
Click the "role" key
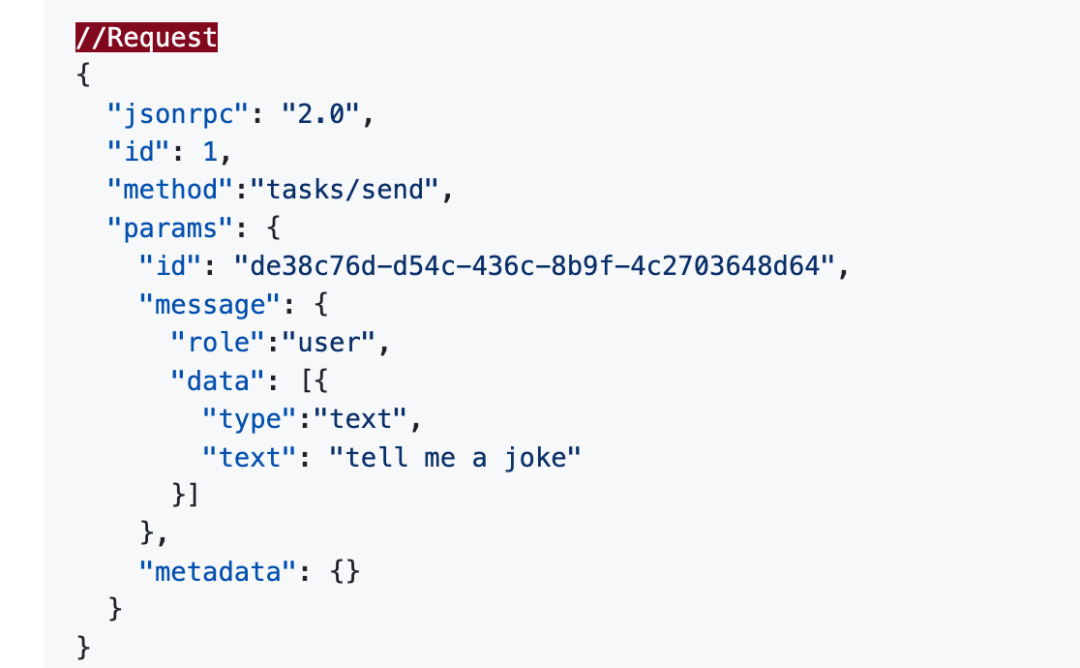pos(216,343)
